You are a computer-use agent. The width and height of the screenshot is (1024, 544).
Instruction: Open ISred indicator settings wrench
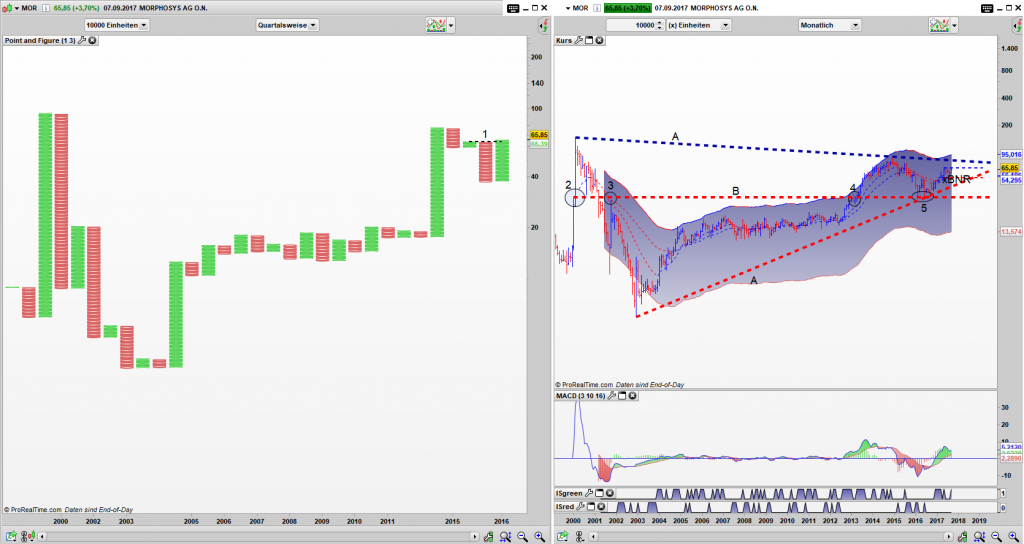(581, 507)
